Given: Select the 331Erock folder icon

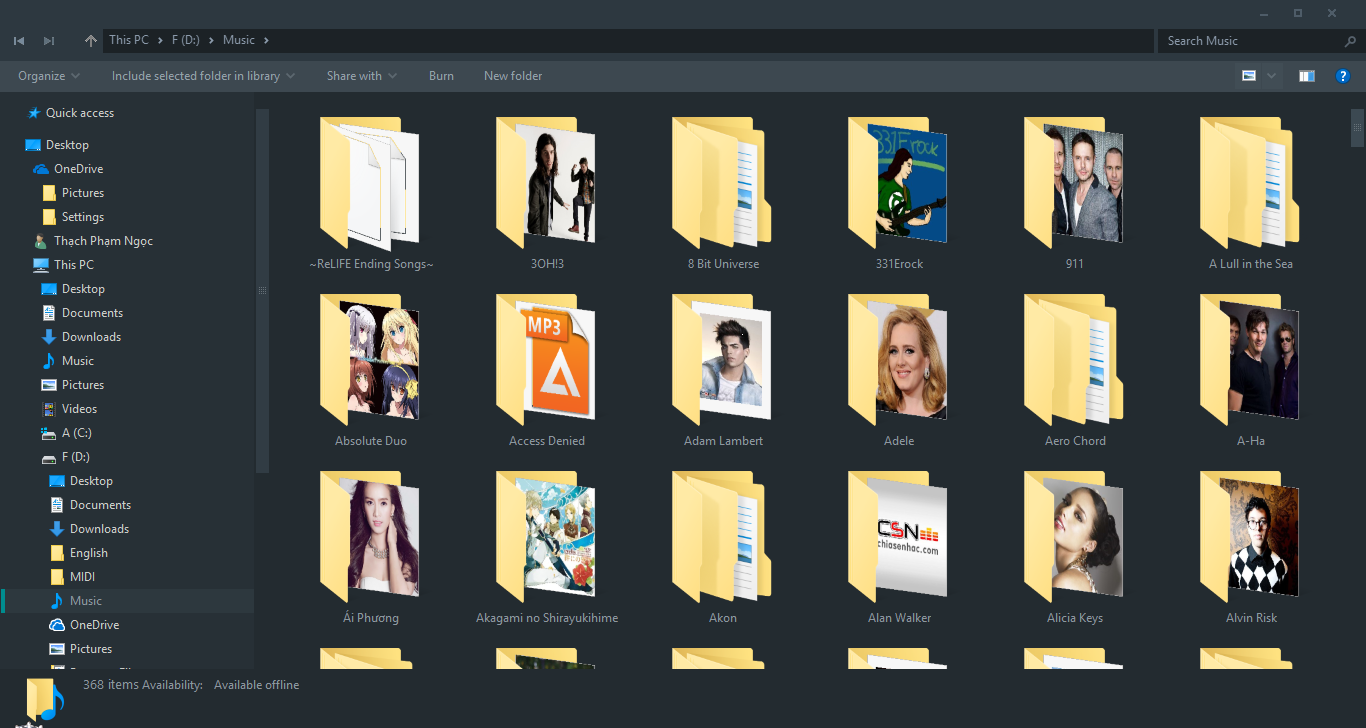Looking at the screenshot, I should (x=899, y=182).
